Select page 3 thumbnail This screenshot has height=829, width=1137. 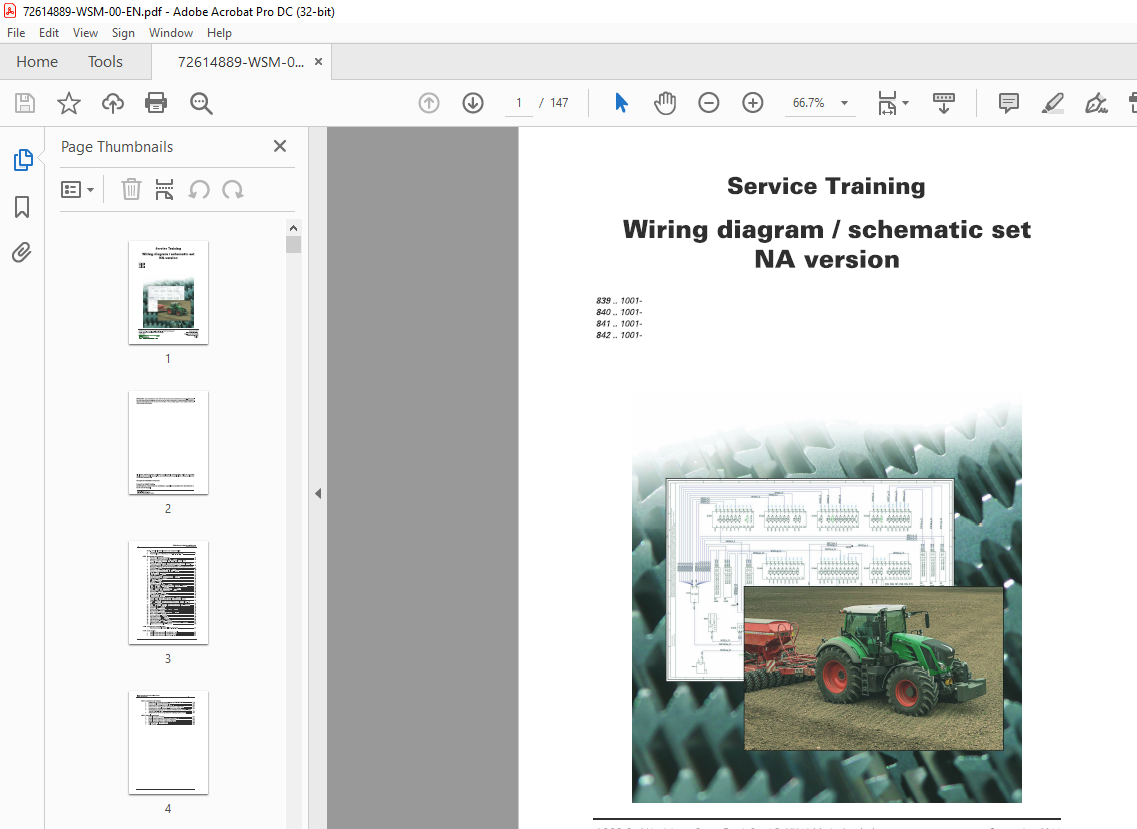pyautogui.click(x=168, y=593)
